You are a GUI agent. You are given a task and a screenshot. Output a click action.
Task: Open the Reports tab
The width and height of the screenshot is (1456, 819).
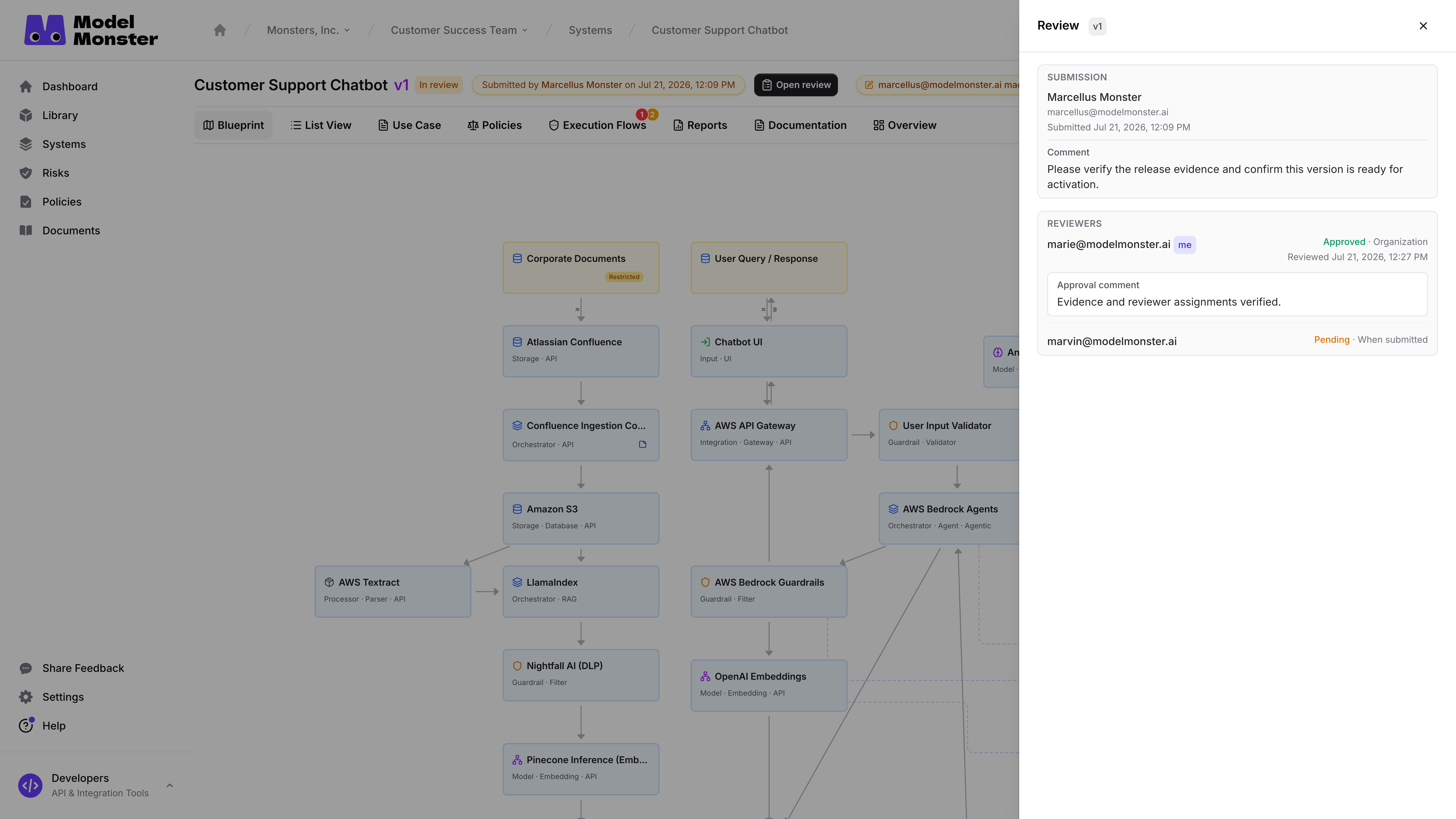coord(700,125)
